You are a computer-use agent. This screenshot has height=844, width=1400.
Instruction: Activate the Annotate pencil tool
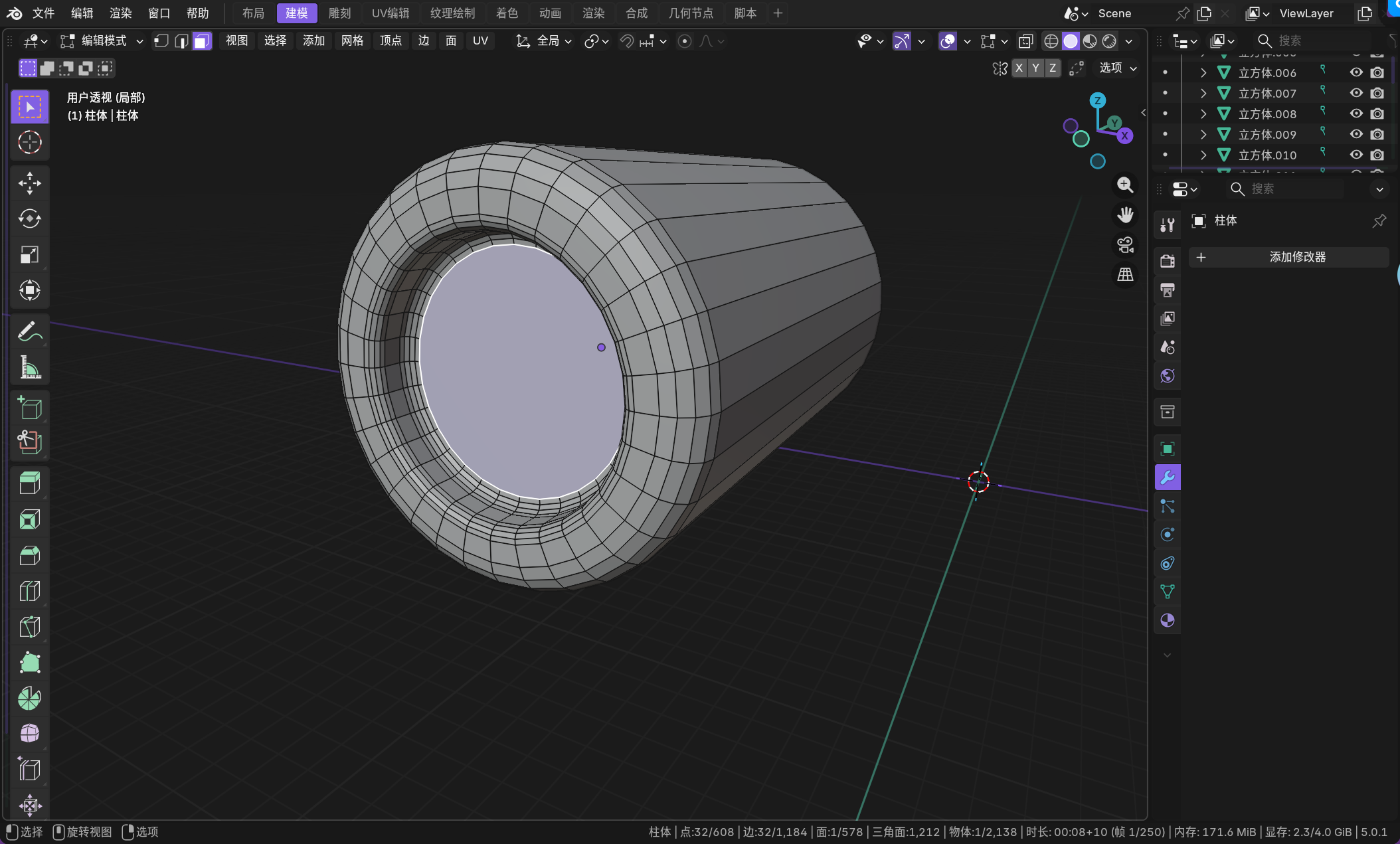pyautogui.click(x=29, y=331)
